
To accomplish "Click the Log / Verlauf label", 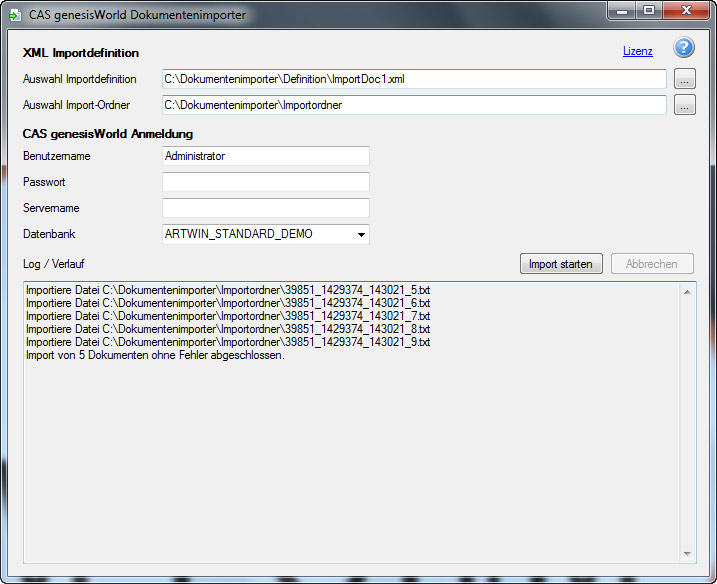I will click(54, 264).
